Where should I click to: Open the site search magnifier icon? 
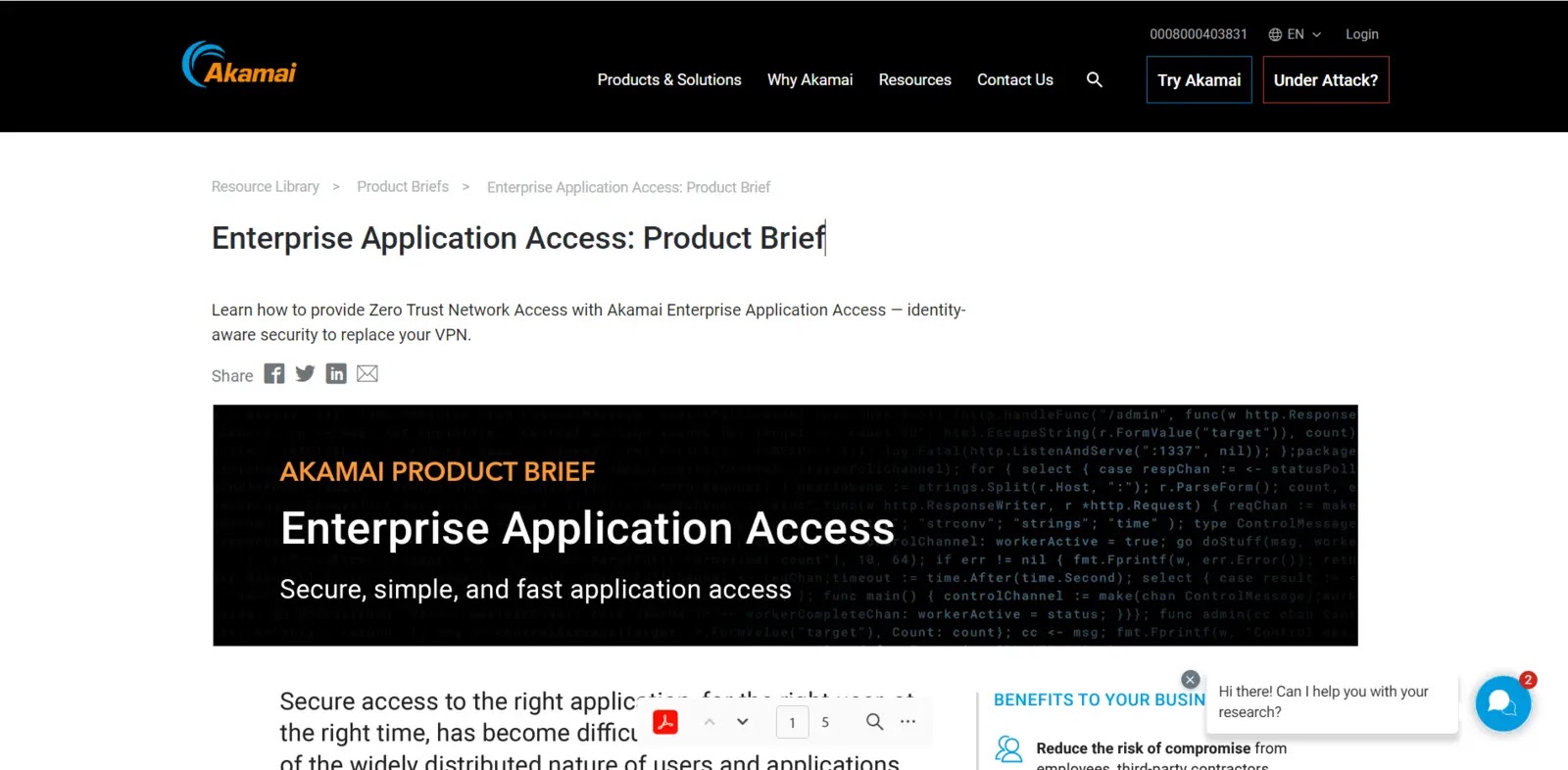click(1095, 79)
